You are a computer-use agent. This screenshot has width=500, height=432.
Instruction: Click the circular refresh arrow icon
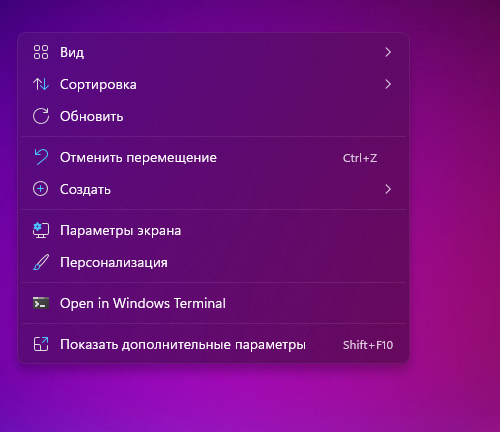pos(41,116)
